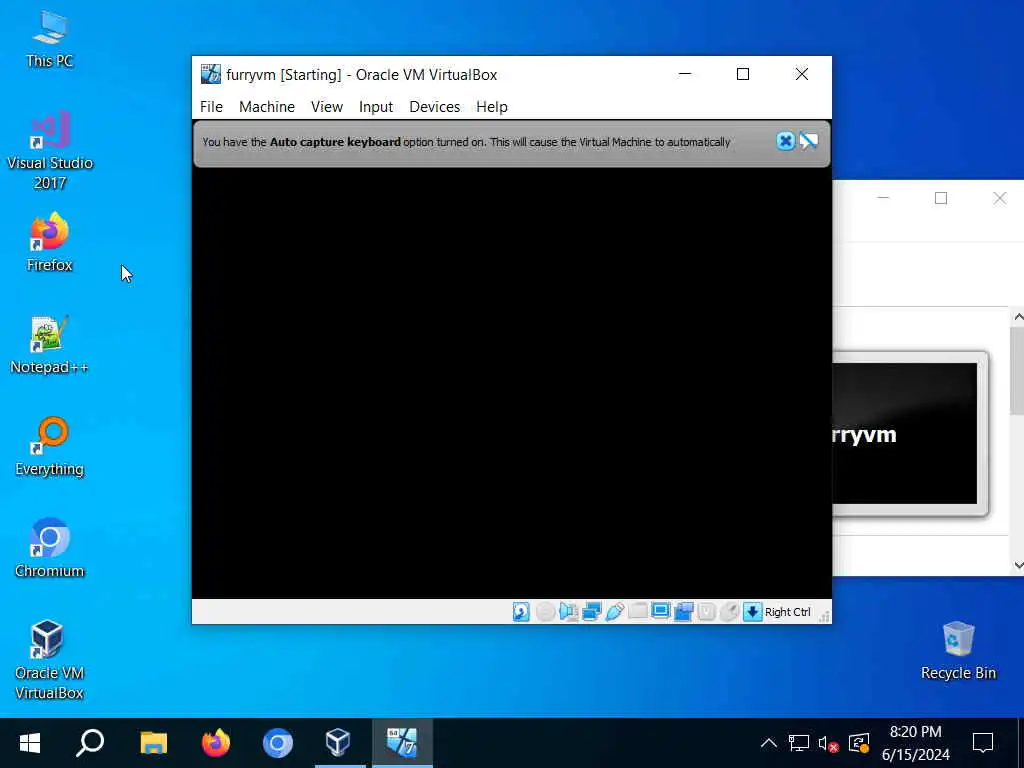Screen dimensions: 1024x768
Task: Minimize the background VirtualBox Manager window
Action: click(x=883, y=198)
